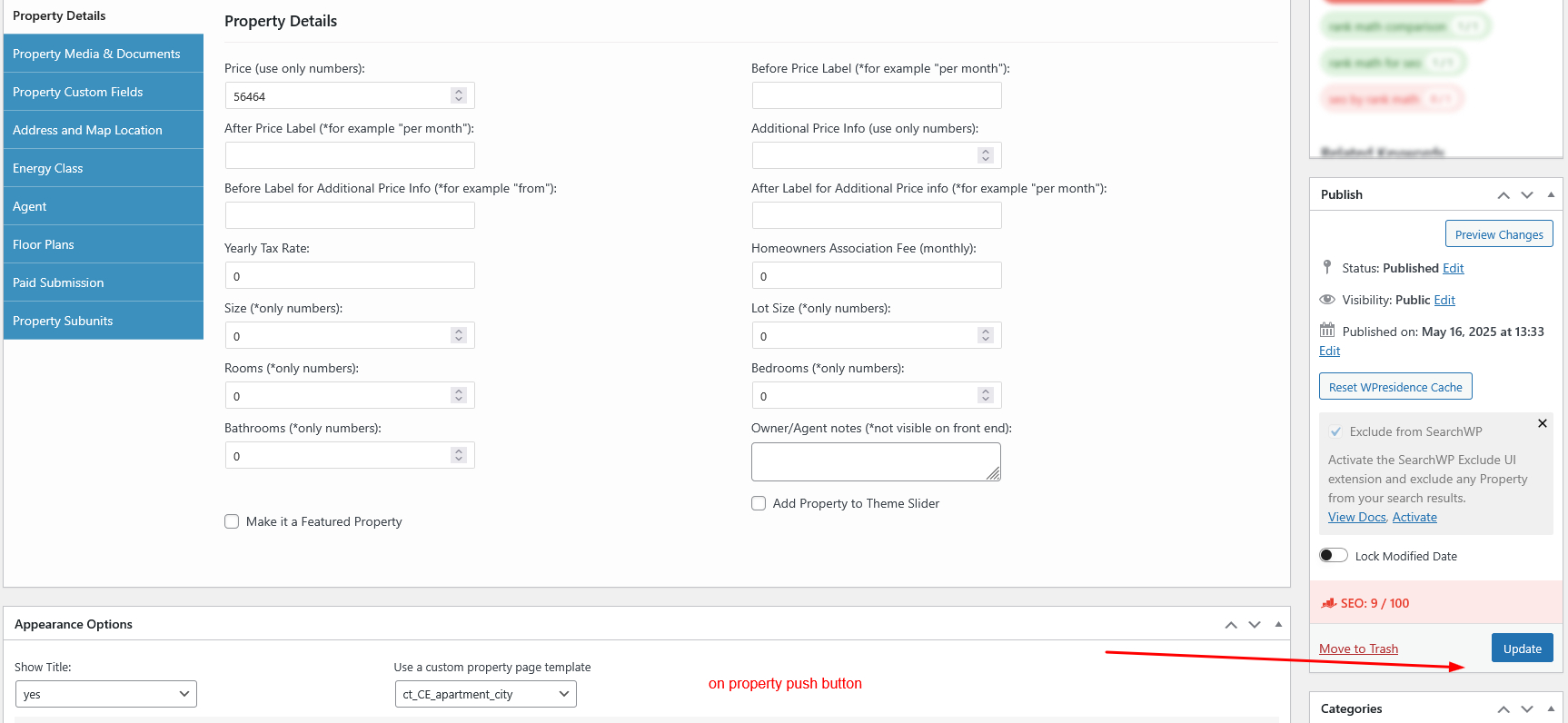Click the calendar icon beside Published on
Viewport: 1568px width, 723px height.
[1327, 331]
